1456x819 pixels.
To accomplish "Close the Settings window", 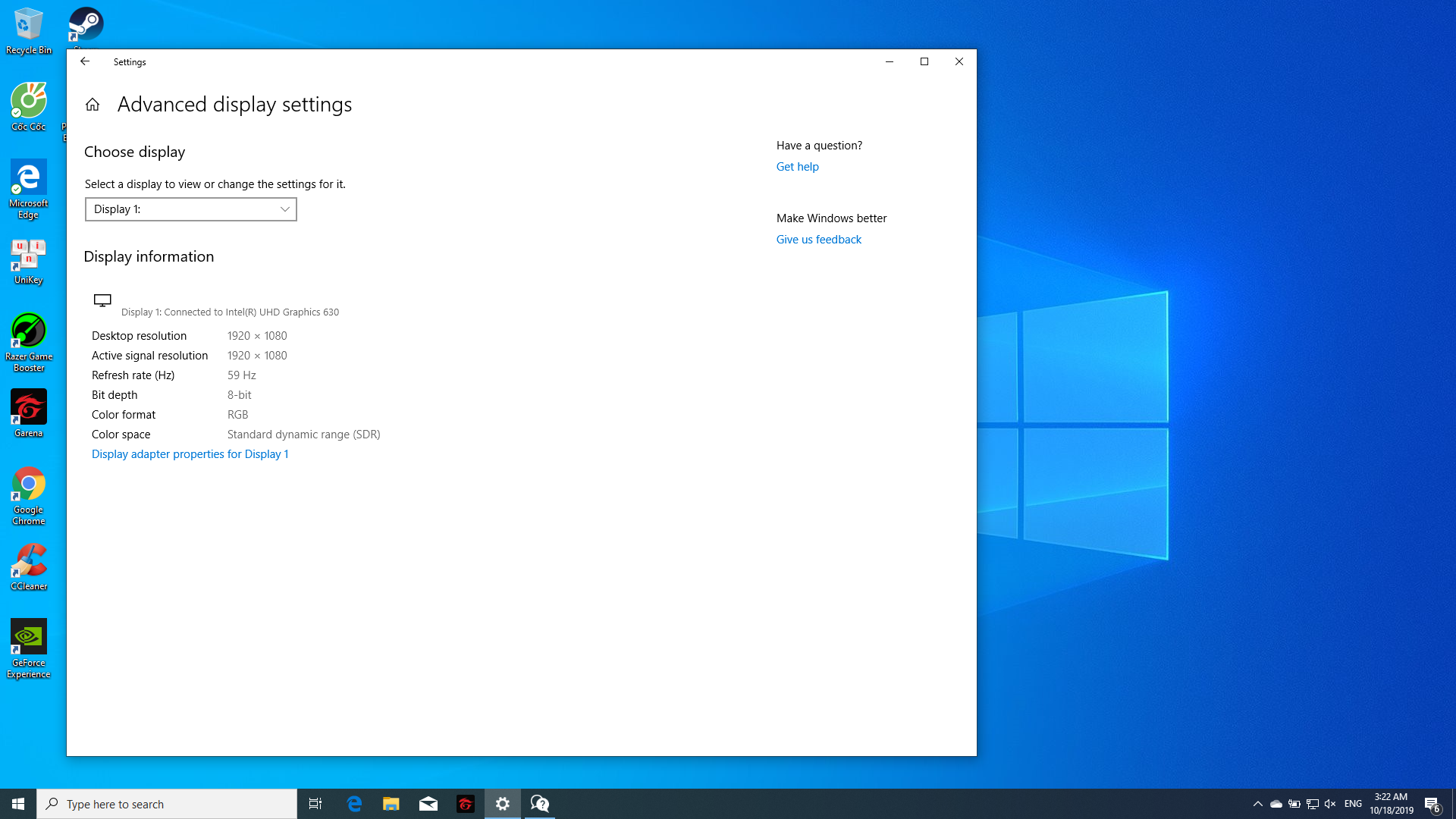I will (959, 61).
